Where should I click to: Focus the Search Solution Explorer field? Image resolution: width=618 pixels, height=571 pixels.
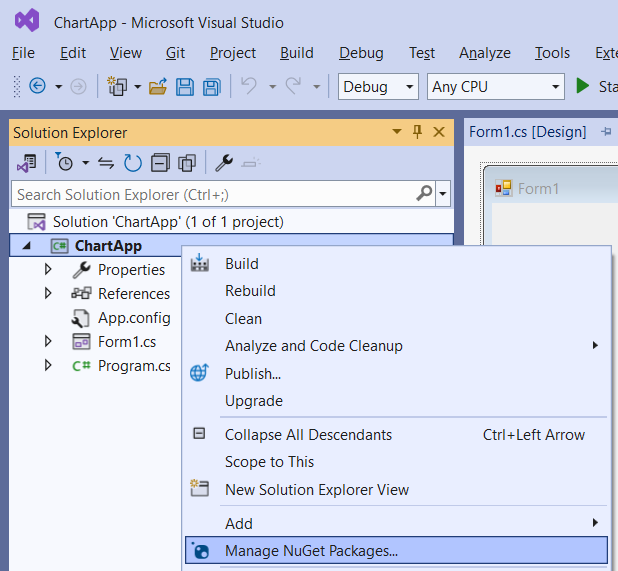tap(223, 193)
